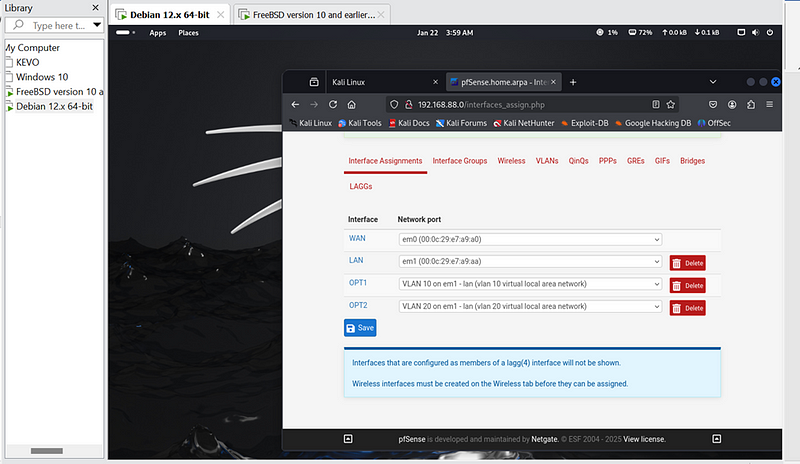Toggle reader view icon in address bar
800x464 pixels.
point(656,105)
